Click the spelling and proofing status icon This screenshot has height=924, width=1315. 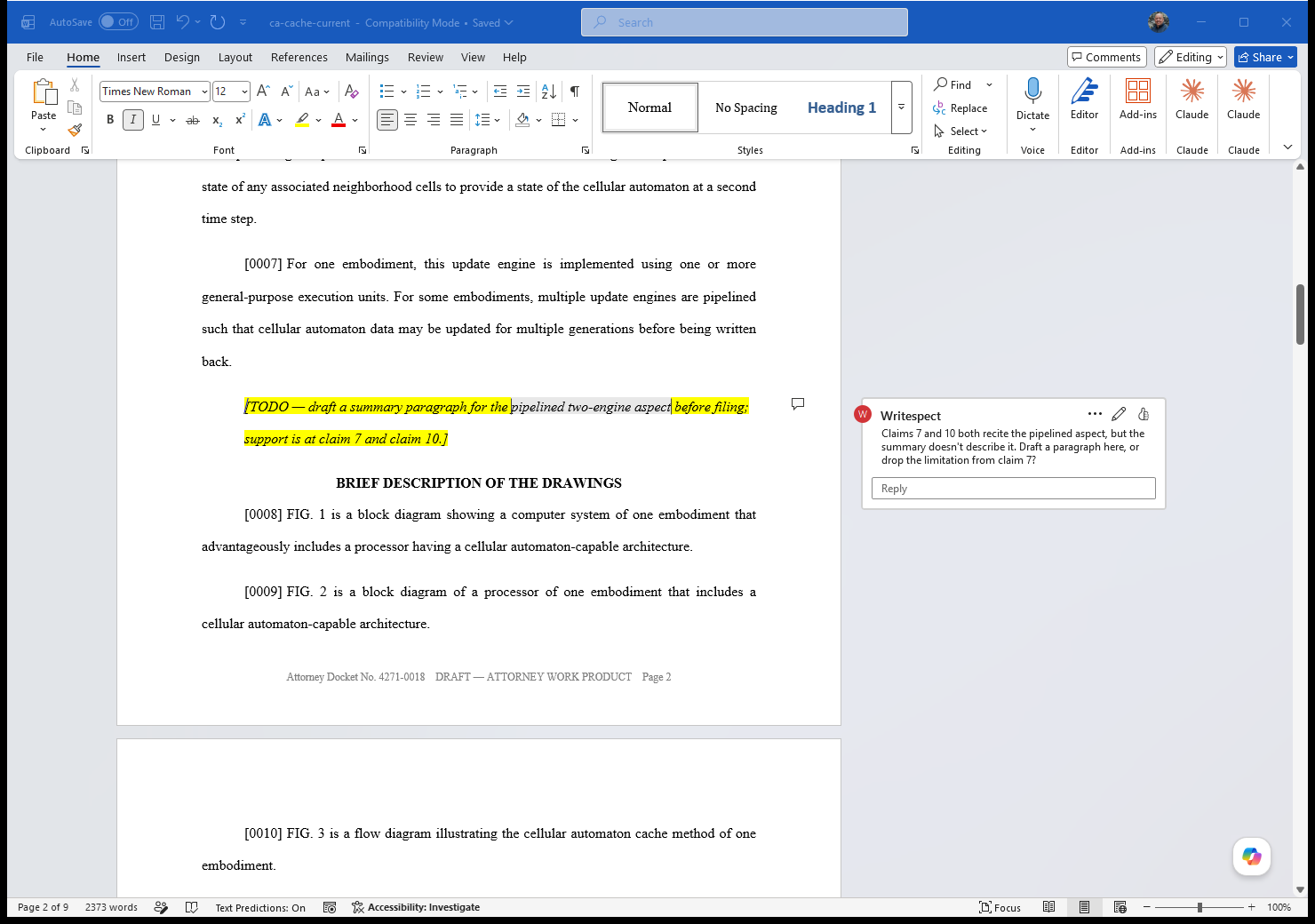pyautogui.click(x=191, y=907)
